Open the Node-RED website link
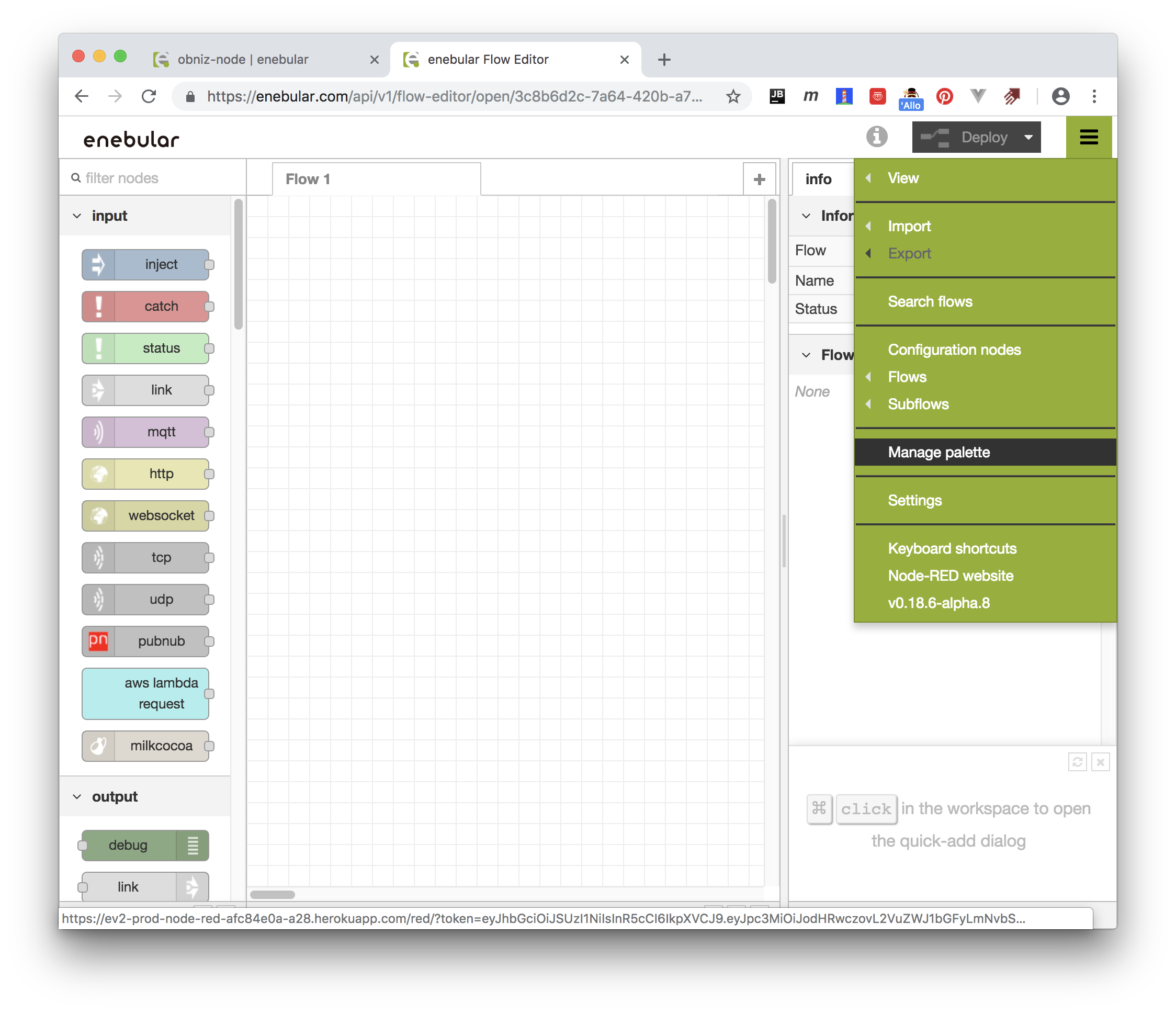 950,575
